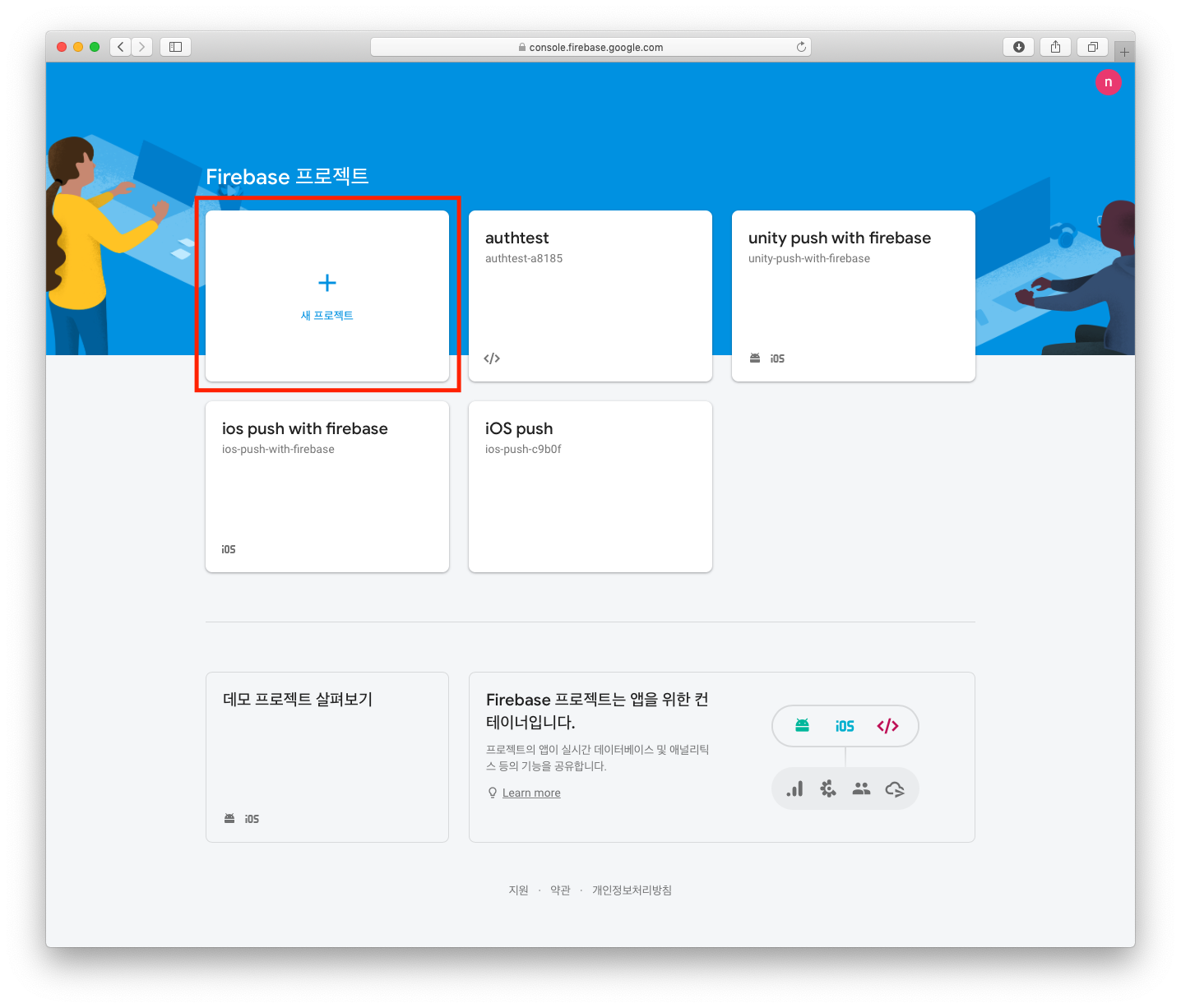Click blue iOS icon in container diagram
The height and width of the screenshot is (1008, 1181).
click(x=845, y=726)
